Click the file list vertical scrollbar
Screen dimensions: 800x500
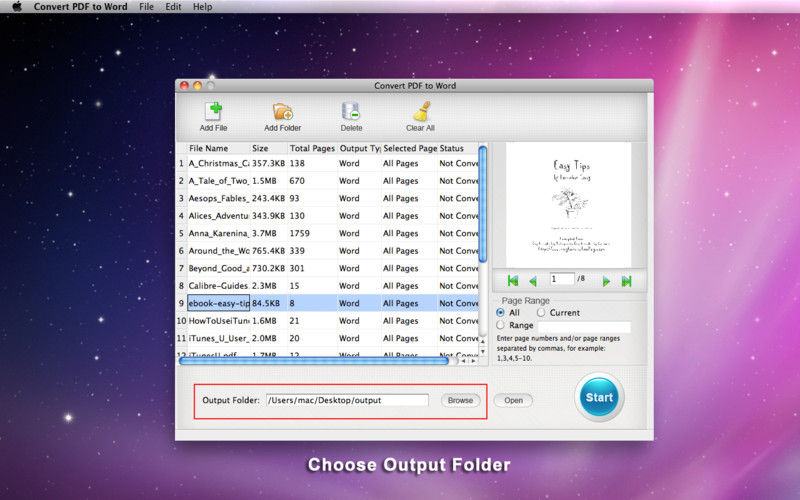483,205
